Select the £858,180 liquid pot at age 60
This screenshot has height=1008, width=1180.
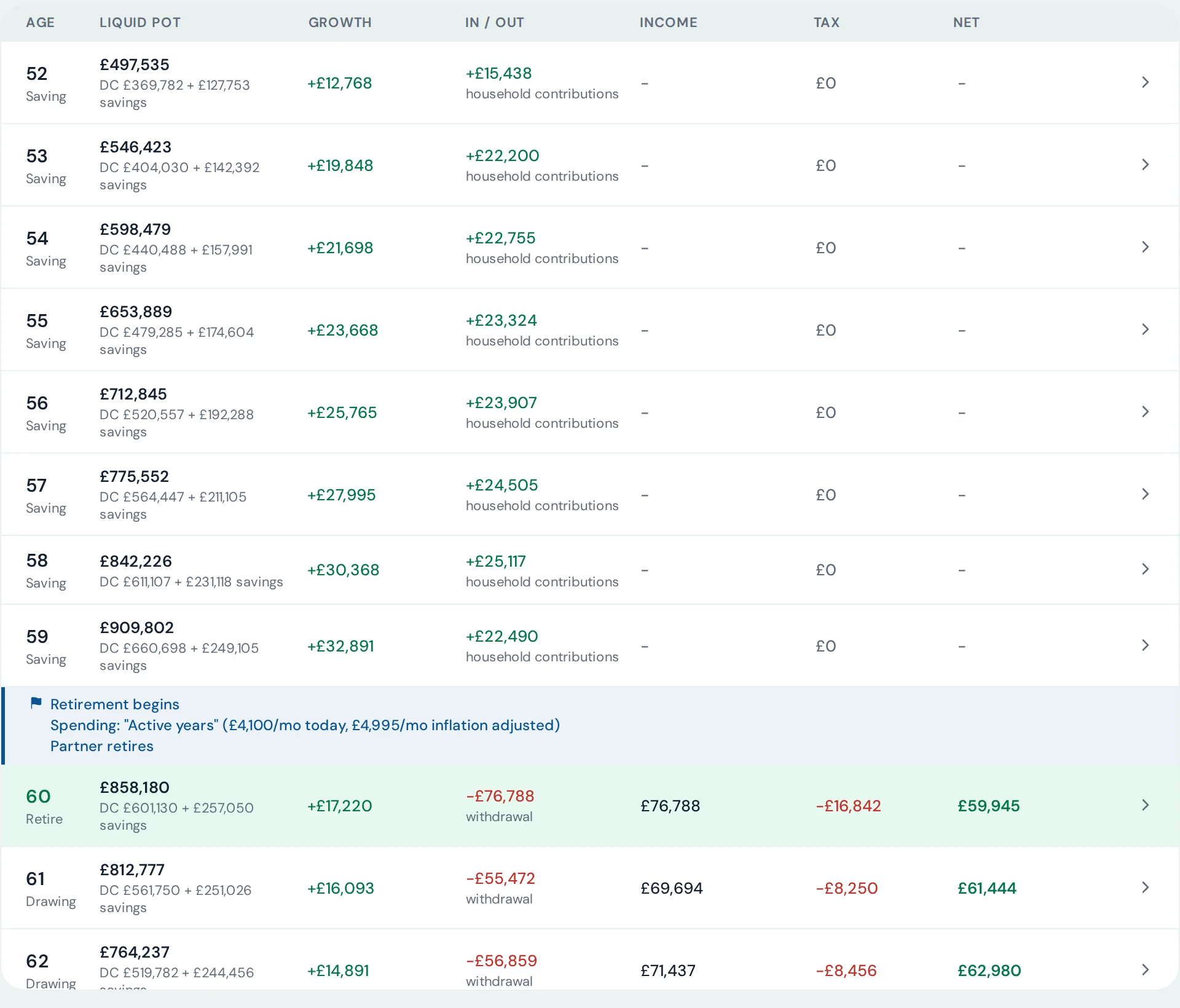[135, 787]
